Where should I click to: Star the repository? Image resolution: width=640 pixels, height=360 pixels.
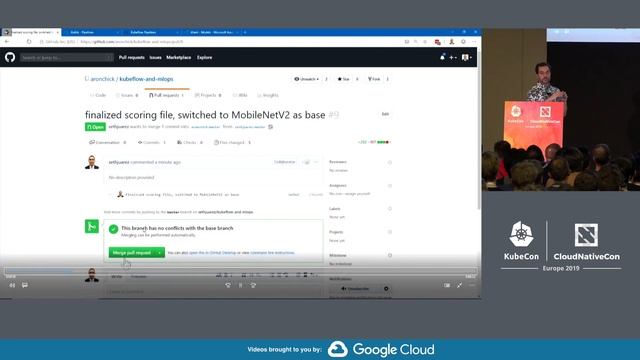(343, 79)
